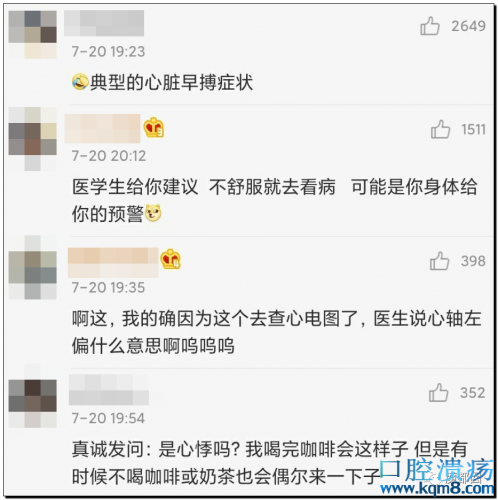The height and width of the screenshot is (500, 498).
Task: Open avatar of the 7-20 19:23 commenter
Action: [33, 35]
